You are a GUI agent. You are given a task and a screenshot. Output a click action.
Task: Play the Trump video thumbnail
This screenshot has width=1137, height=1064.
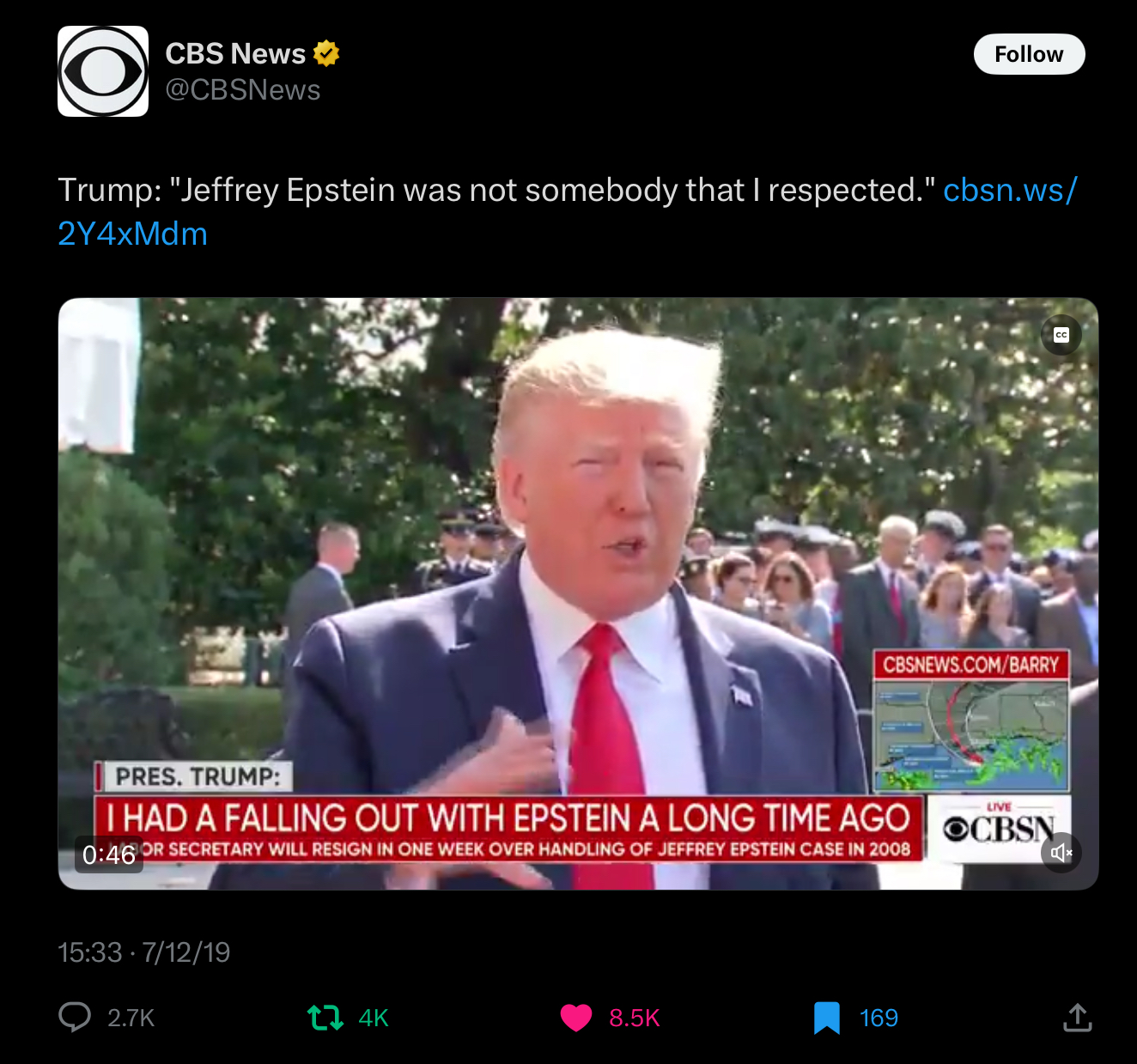[578, 593]
